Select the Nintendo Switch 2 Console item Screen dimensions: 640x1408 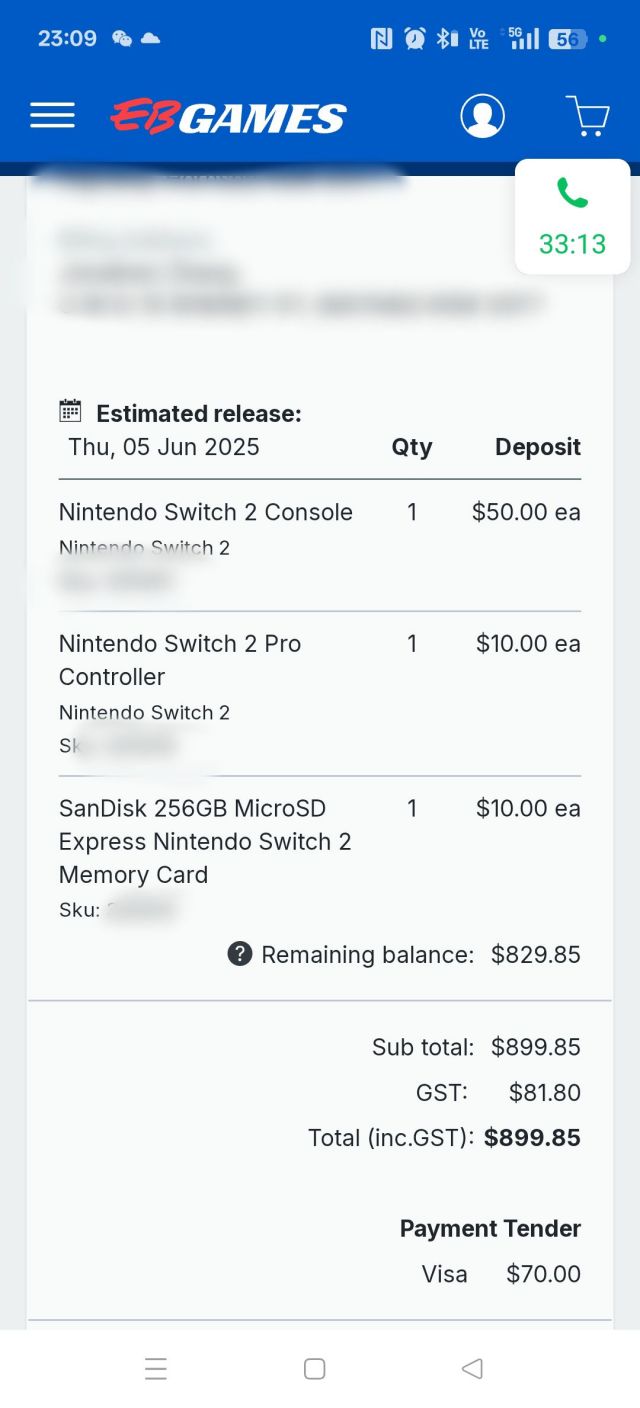[205, 512]
